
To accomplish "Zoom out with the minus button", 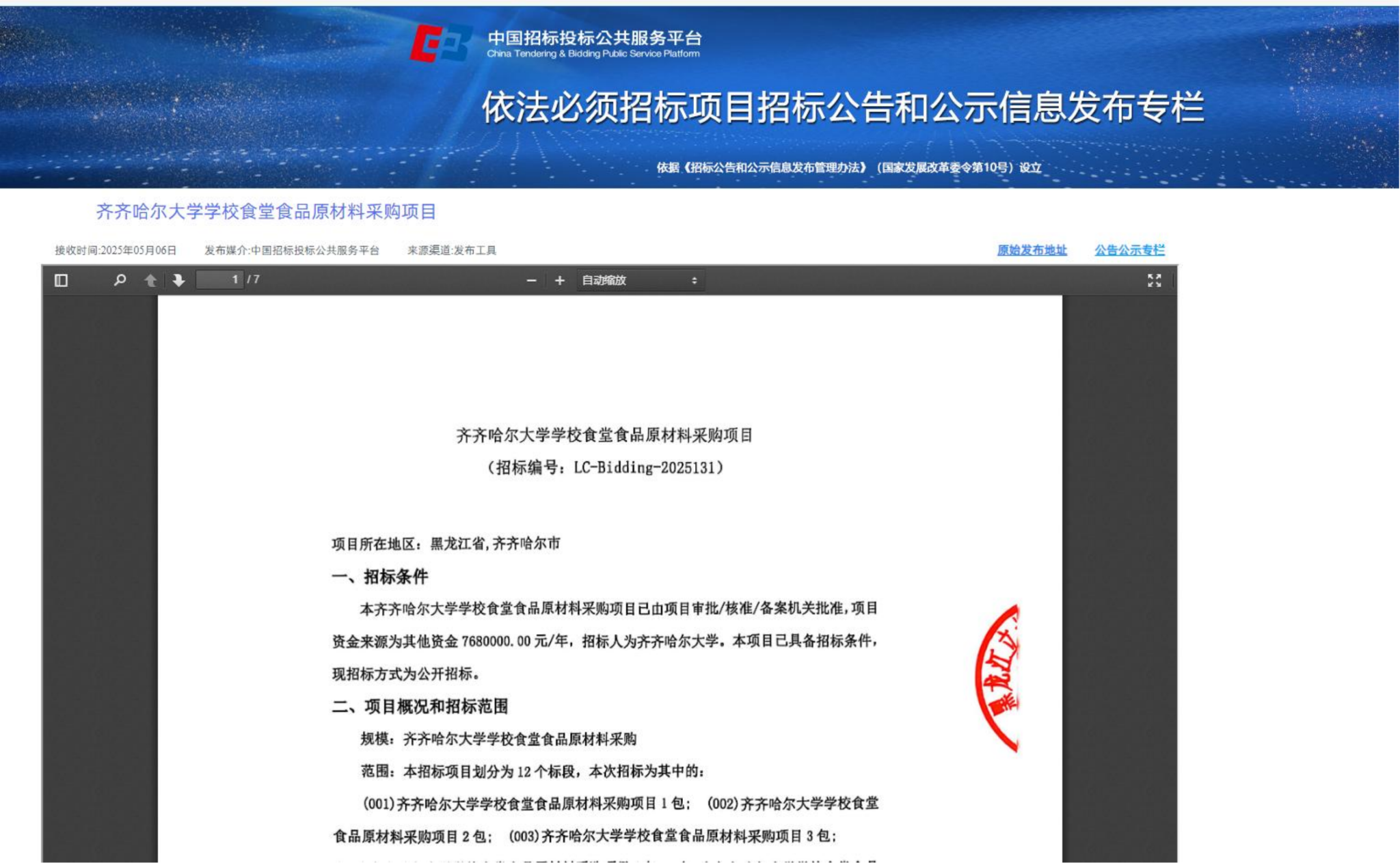I will pos(531,280).
